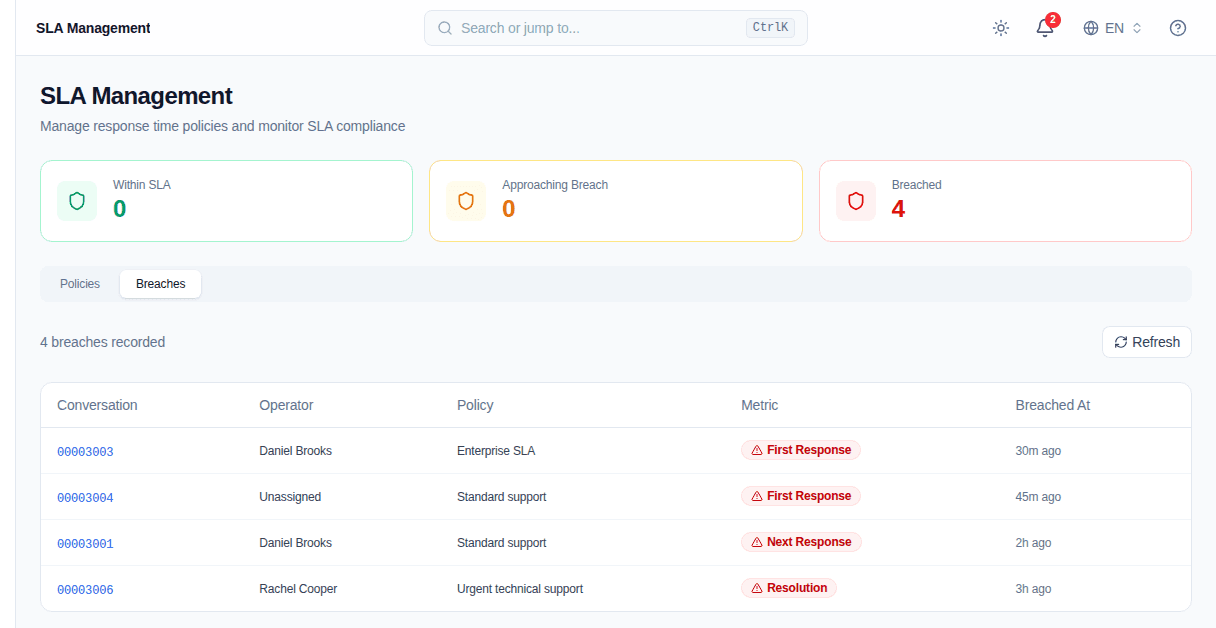Click the red Breached shield icon
1216x628 pixels.
(x=856, y=201)
